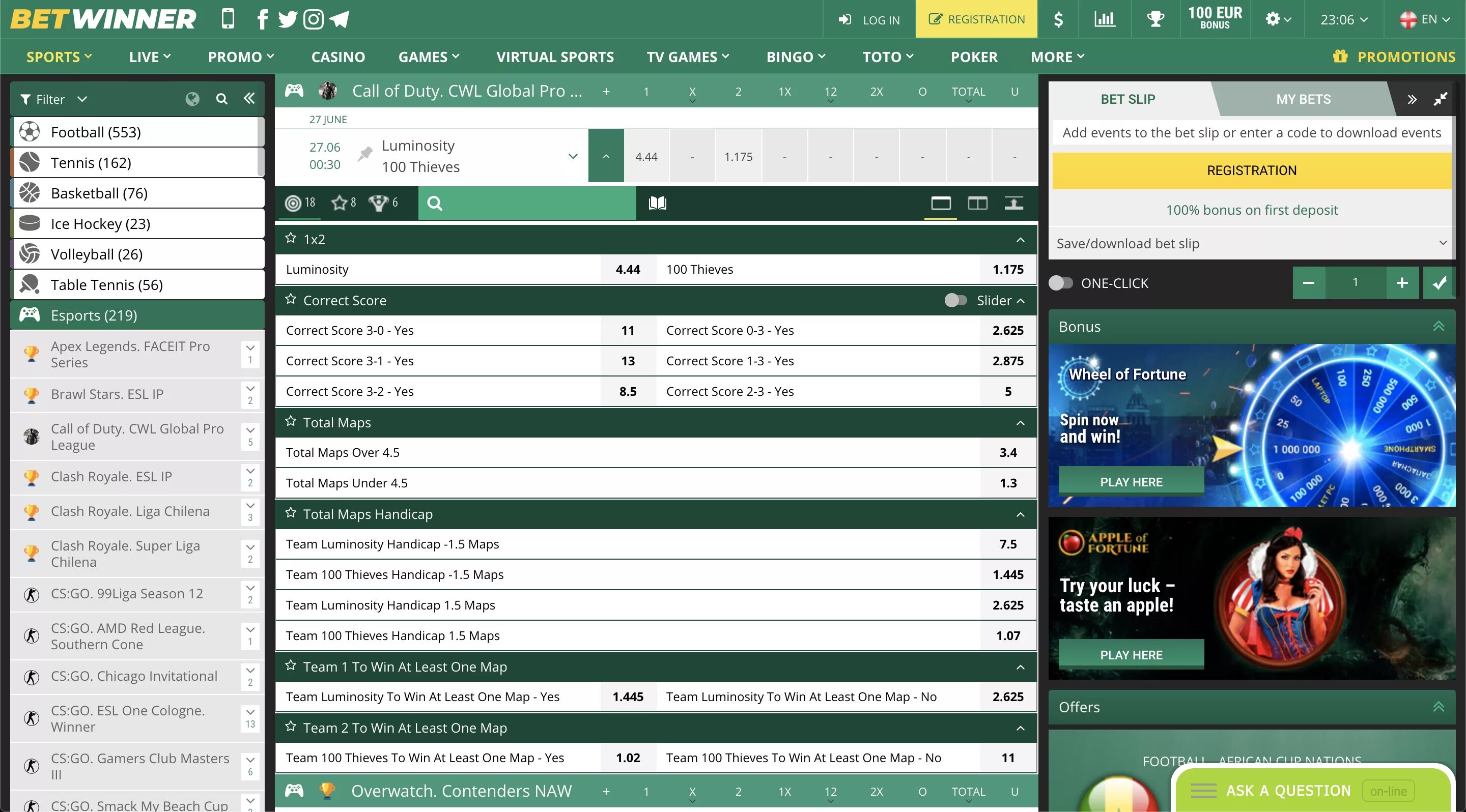Viewport: 1466px width, 812px height.
Task: Open the Filter dropdown in sidebar
Action: [53, 99]
